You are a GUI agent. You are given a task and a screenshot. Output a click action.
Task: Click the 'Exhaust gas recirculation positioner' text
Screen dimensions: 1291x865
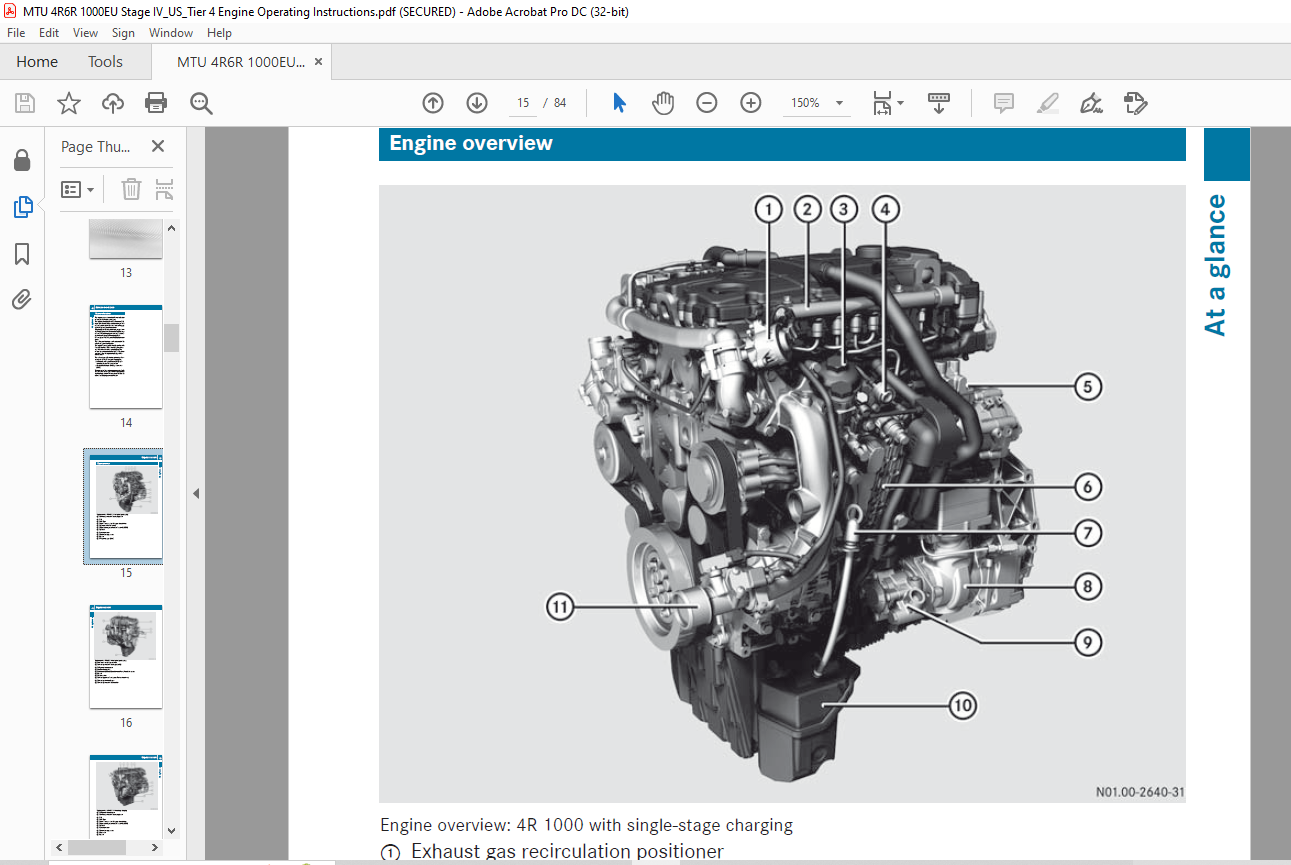(x=567, y=852)
